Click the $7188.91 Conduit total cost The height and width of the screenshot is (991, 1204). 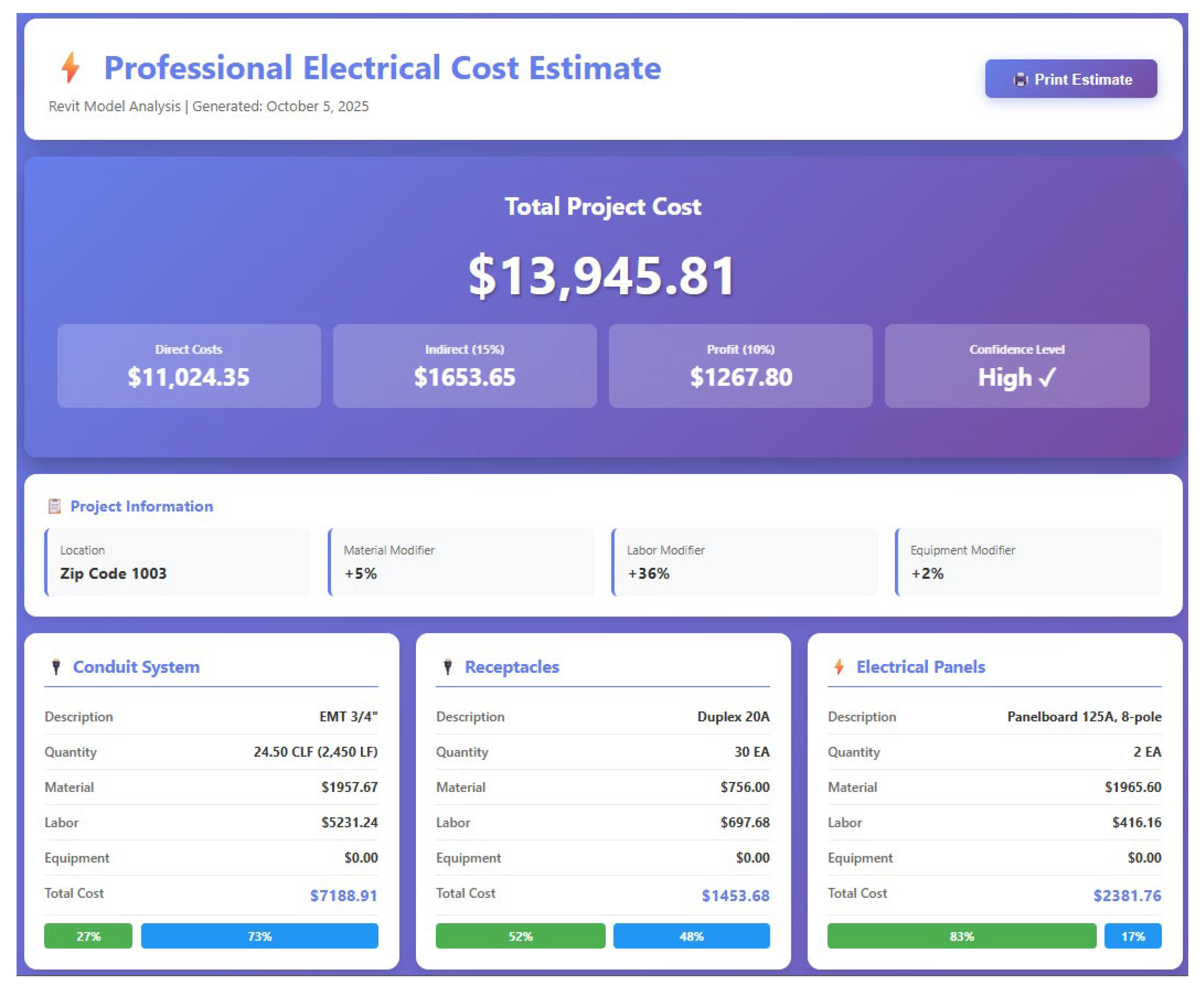coord(344,895)
